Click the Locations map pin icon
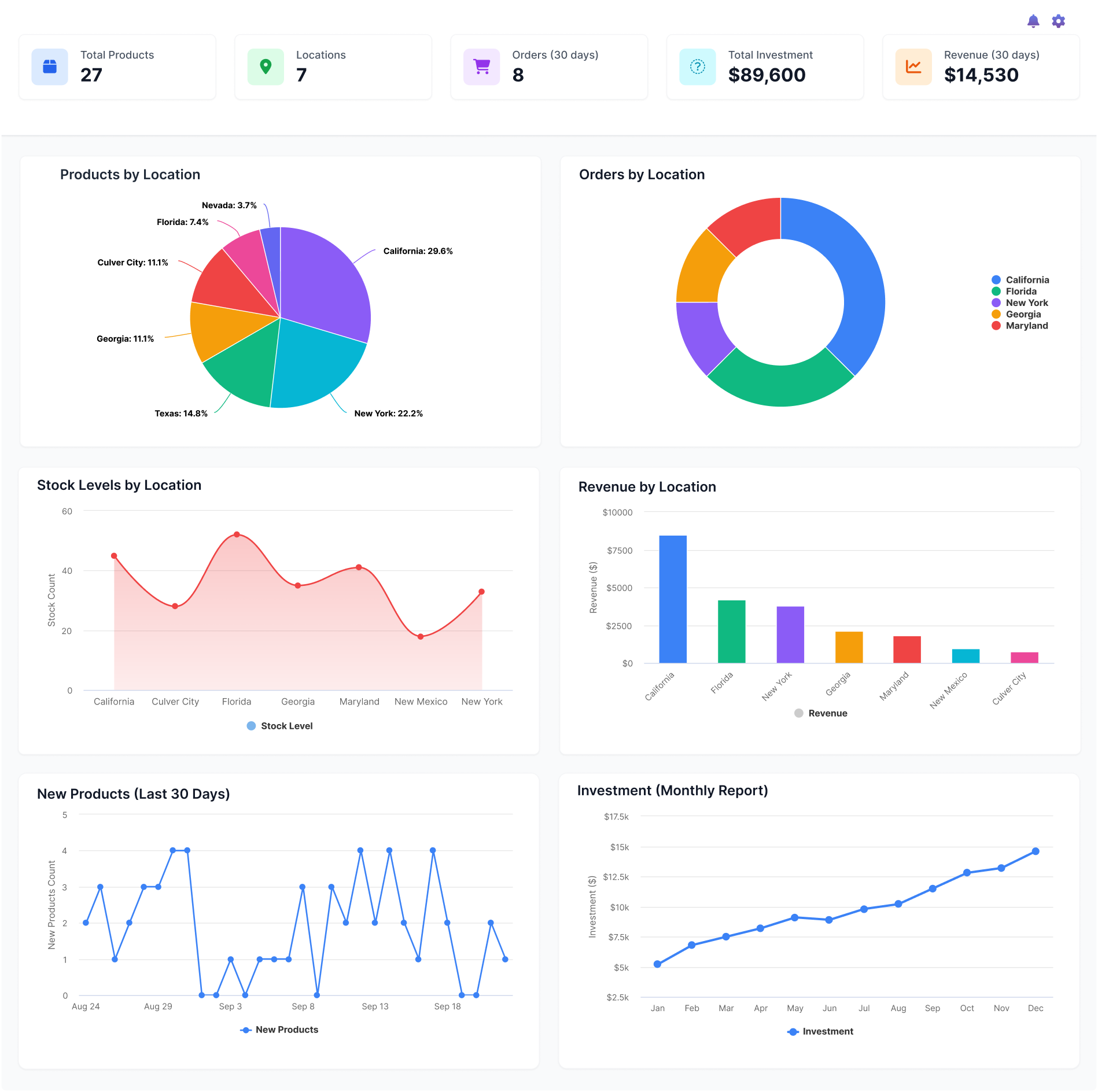Screen dimensions: 1098x1092 click(266, 66)
